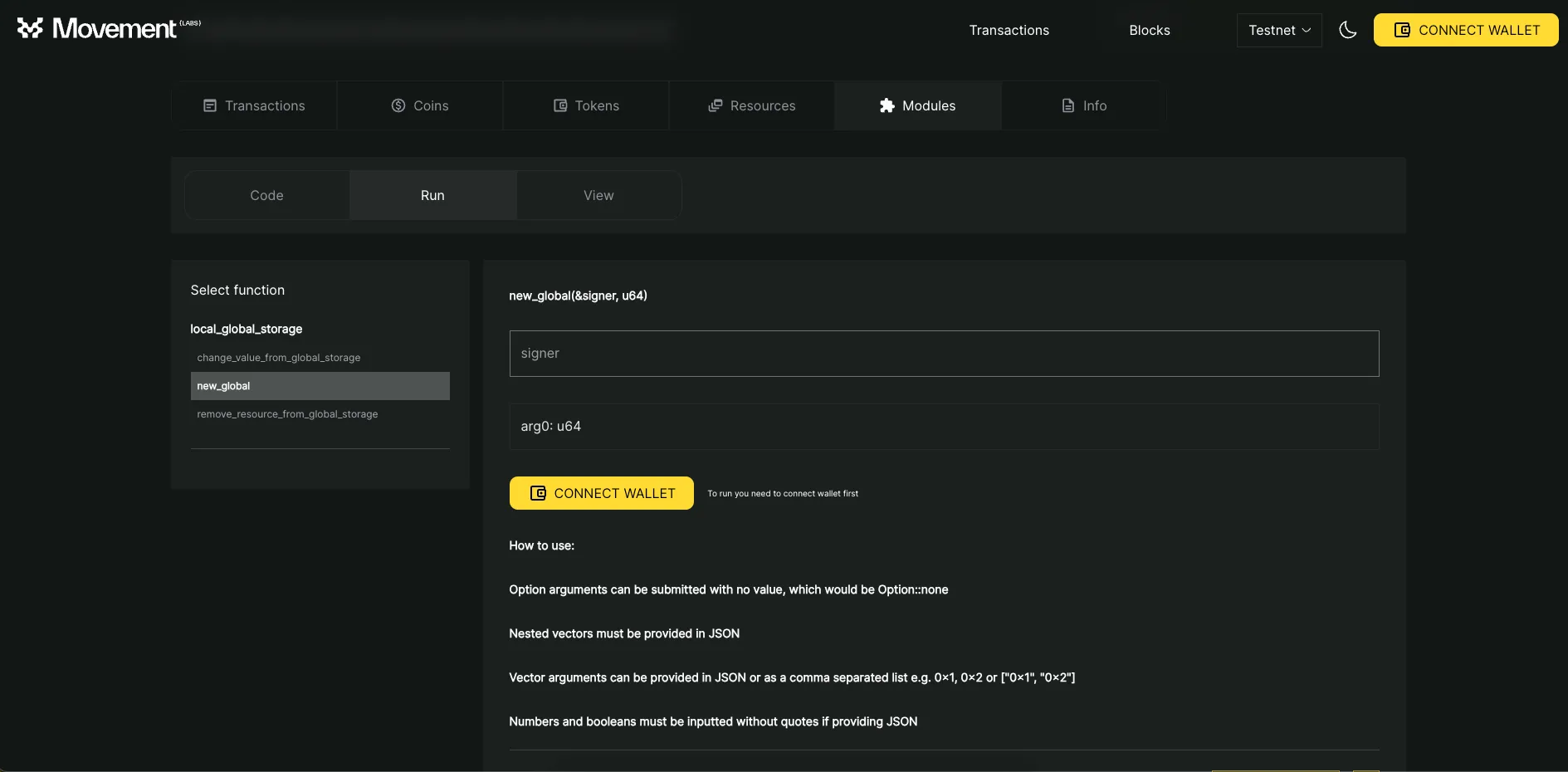Click the Movement Labs logo
This screenshot has width=1568, height=772.
click(109, 28)
